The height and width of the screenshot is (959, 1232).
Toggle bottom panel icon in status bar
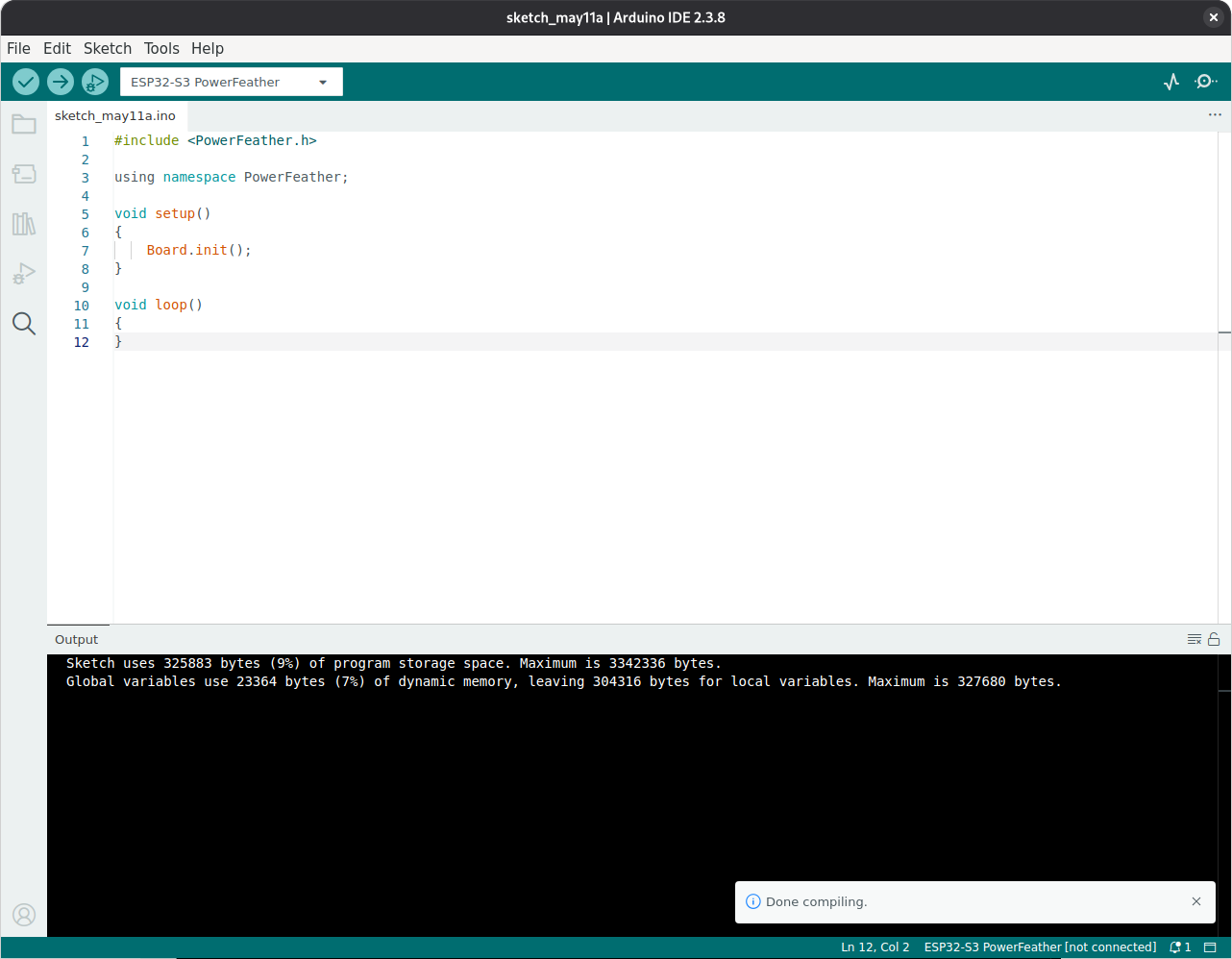click(1210, 947)
